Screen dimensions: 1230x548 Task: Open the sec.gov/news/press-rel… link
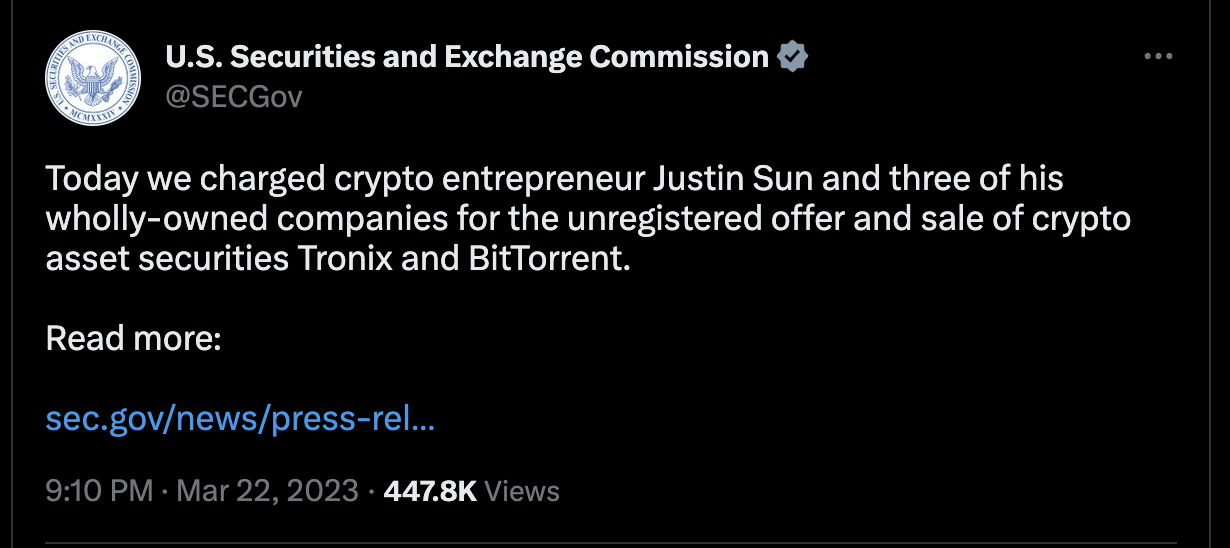pos(240,419)
